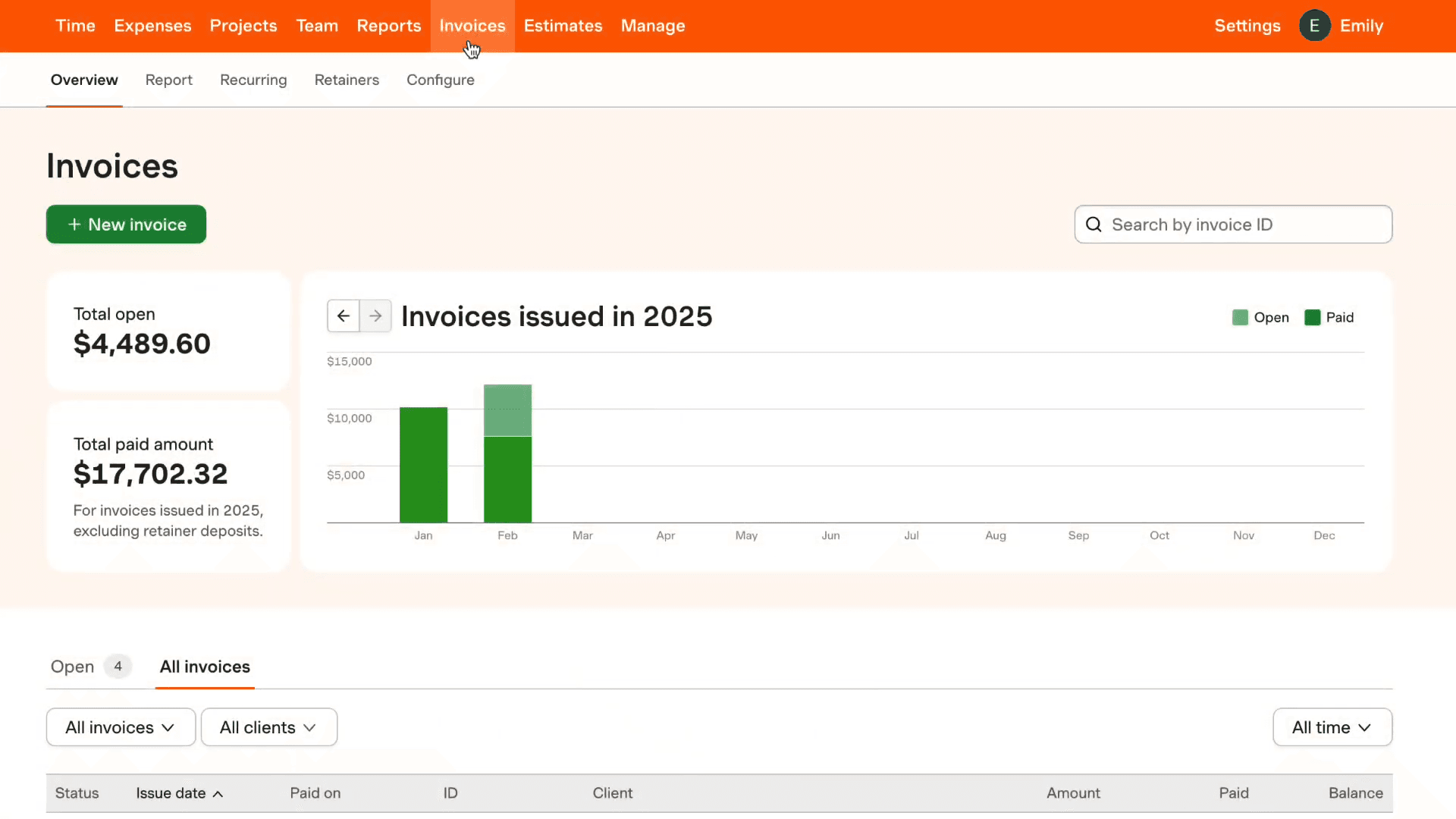Image resolution: width=1456 pixels, height=819 pixels.
Task: Sort by the Amount column header
Action: pos(1073,793)
